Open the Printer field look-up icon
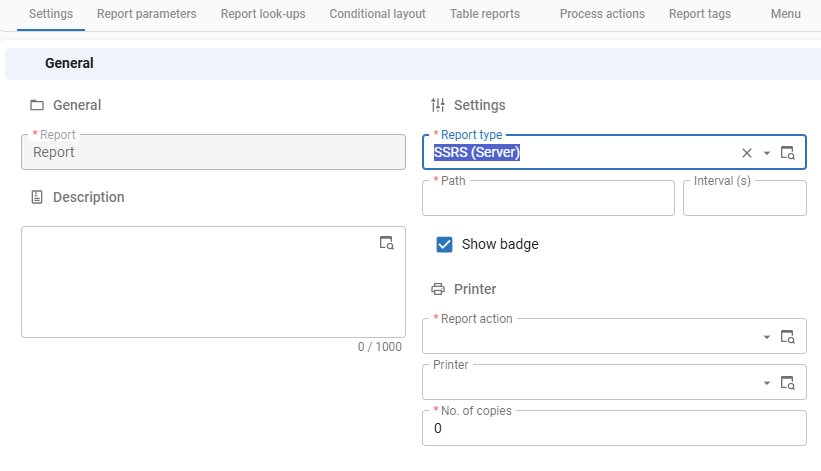Screen dimensions: 821x471 tap(787, 383)
